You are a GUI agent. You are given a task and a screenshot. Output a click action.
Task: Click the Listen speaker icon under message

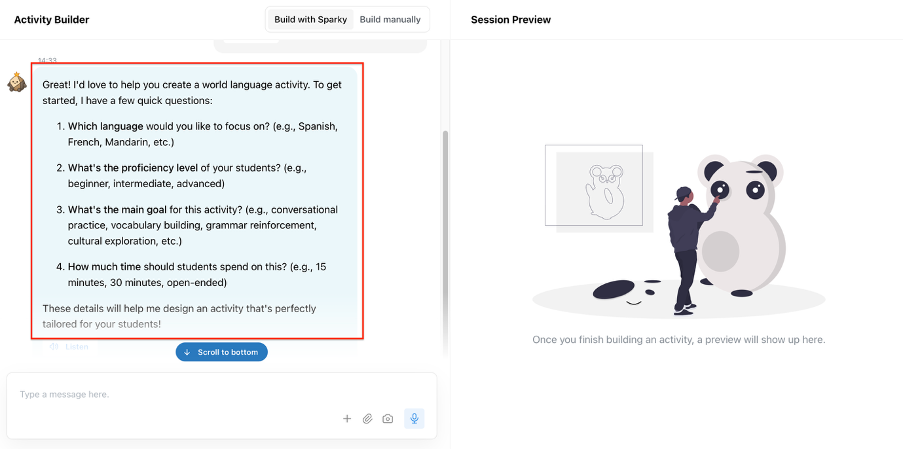[54, 347]
